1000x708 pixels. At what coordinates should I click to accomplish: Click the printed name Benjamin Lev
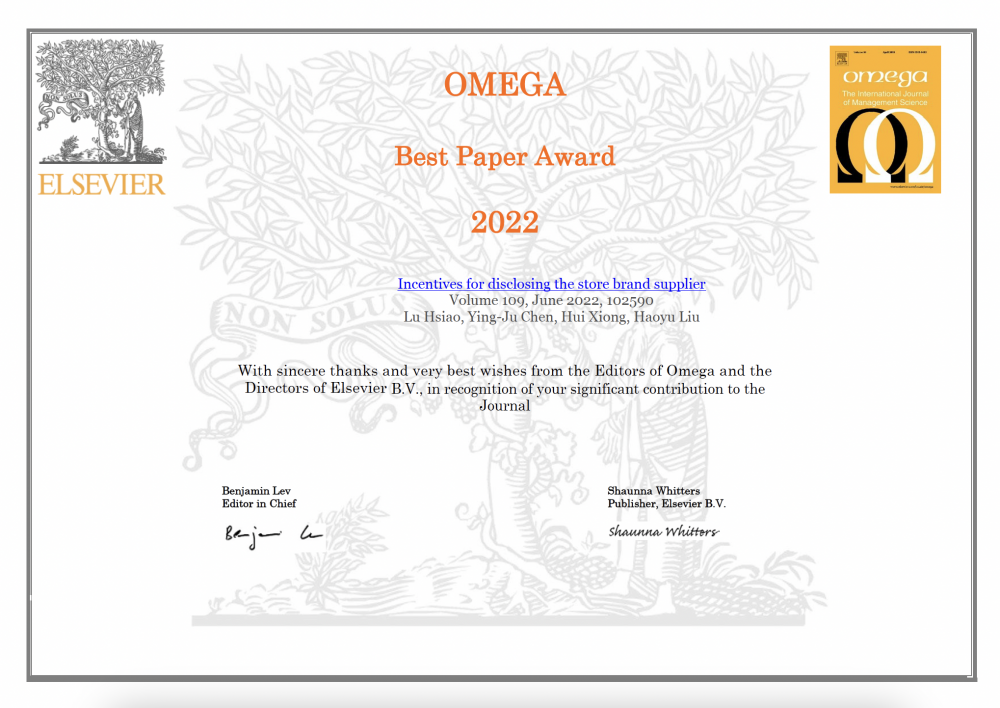(x=256, y=491)
